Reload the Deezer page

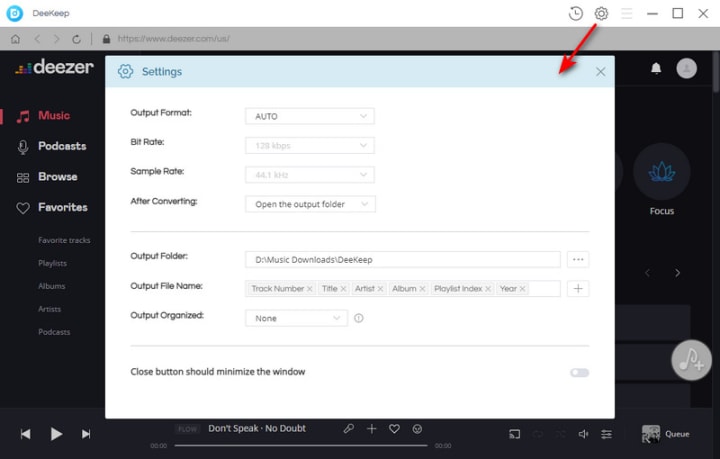click(x=76, y=39)
